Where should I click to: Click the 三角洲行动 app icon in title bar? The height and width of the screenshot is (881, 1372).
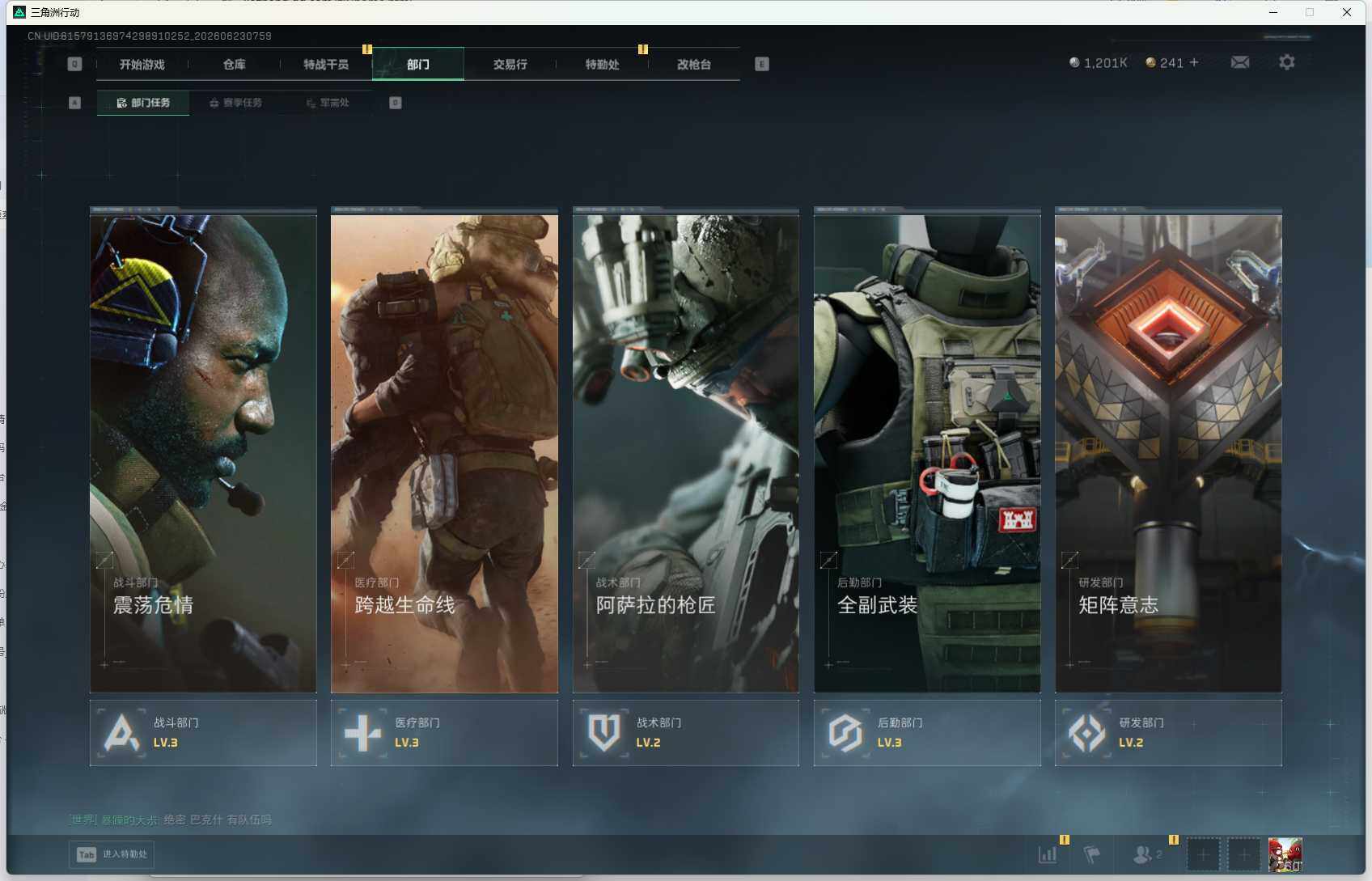tap(19, 12)
